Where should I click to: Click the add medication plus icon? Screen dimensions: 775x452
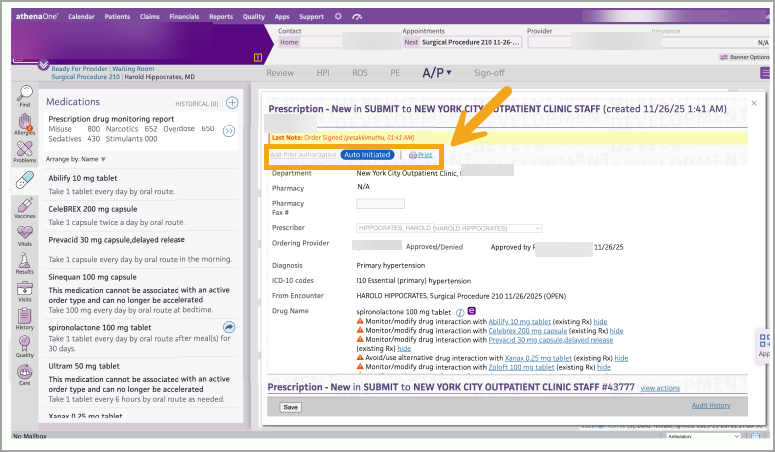pyautogui.click(x=232, y=103)
